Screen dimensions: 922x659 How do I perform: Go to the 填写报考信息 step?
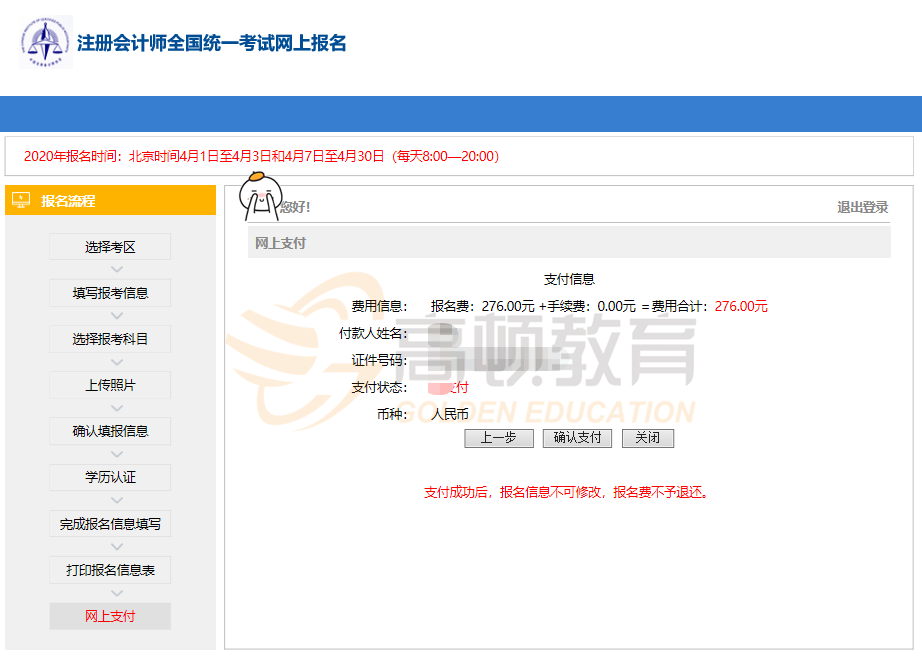110,293
